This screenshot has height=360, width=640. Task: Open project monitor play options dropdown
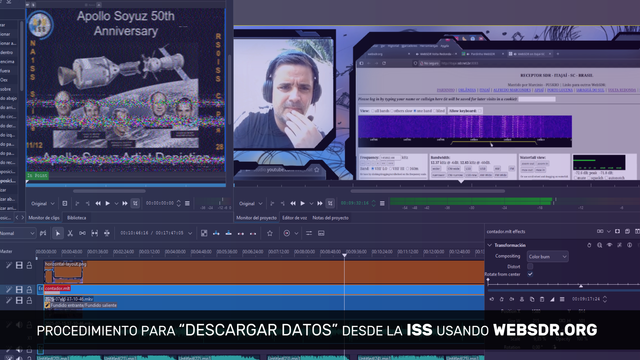(311, 203)
